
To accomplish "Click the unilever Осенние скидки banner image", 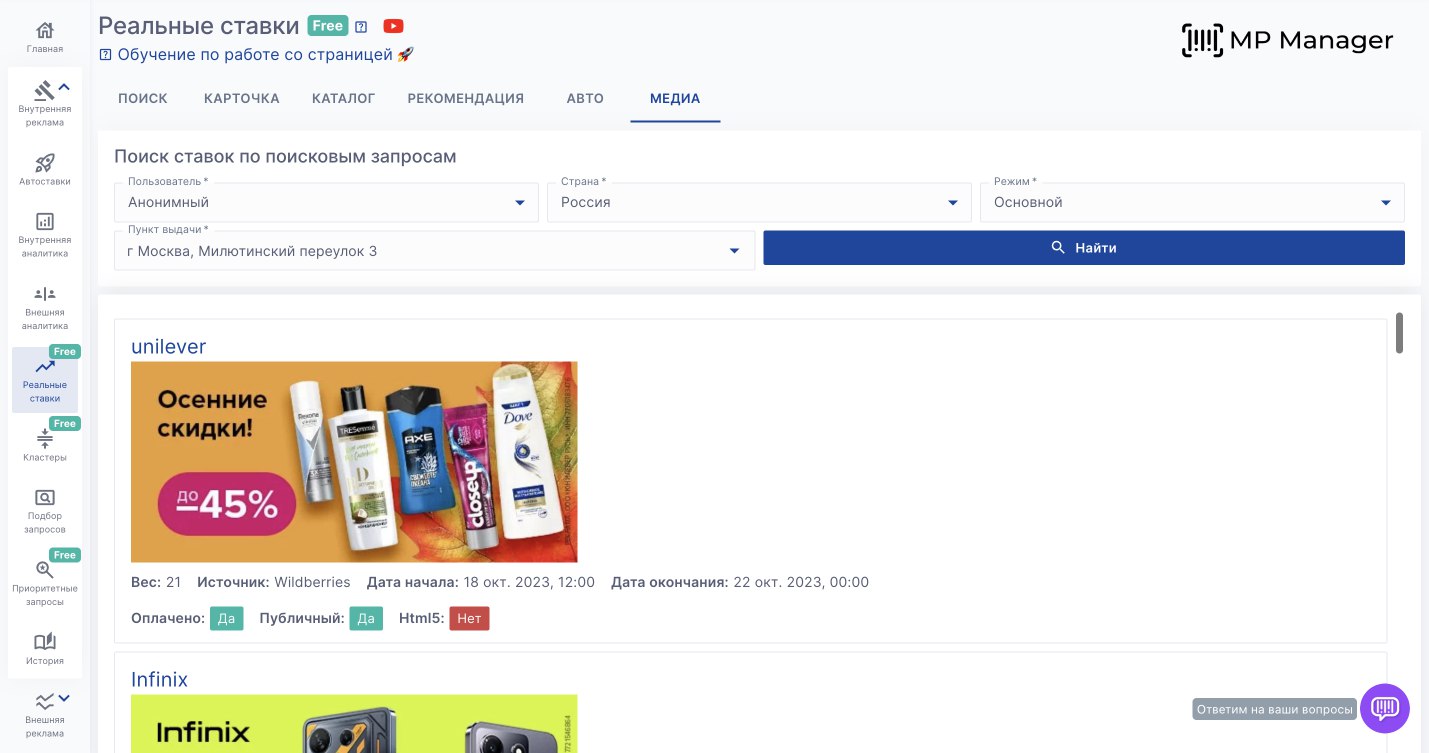I will [x=354, y=462].
